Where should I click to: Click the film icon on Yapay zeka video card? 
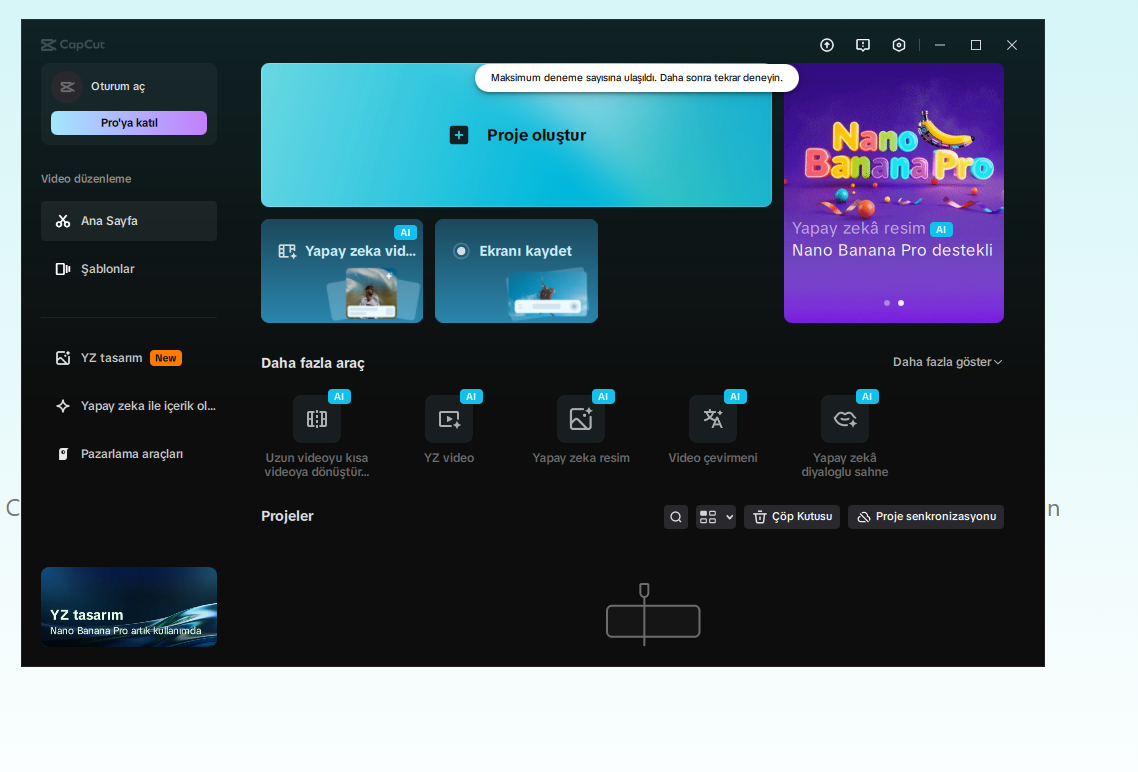[287, 251]
